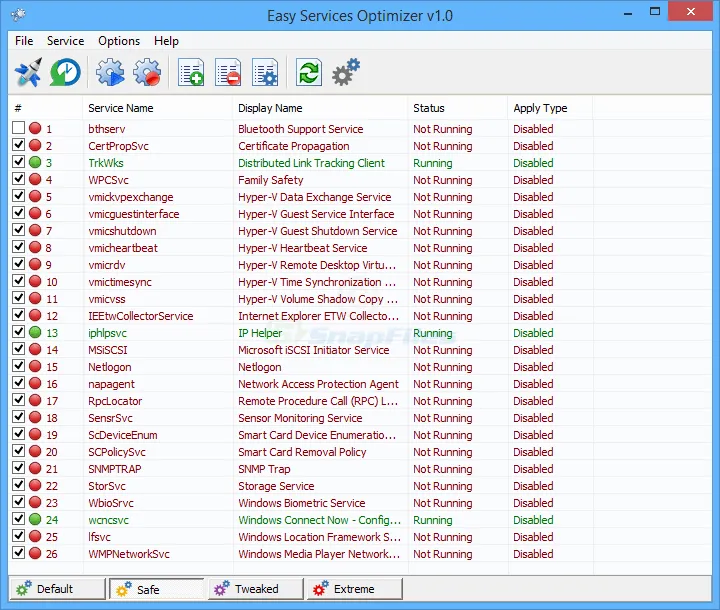Click the app icon in the title bar

pyautogui.click(x=18, y=15)
